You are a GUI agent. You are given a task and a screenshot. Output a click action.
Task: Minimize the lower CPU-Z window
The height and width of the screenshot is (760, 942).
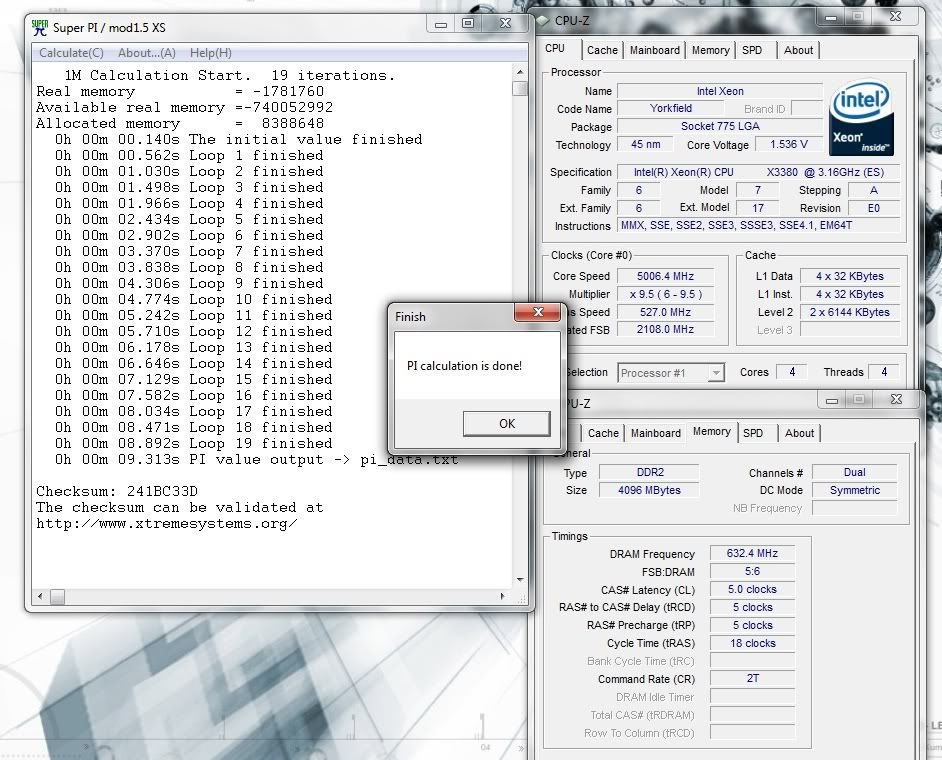(831, 401)
